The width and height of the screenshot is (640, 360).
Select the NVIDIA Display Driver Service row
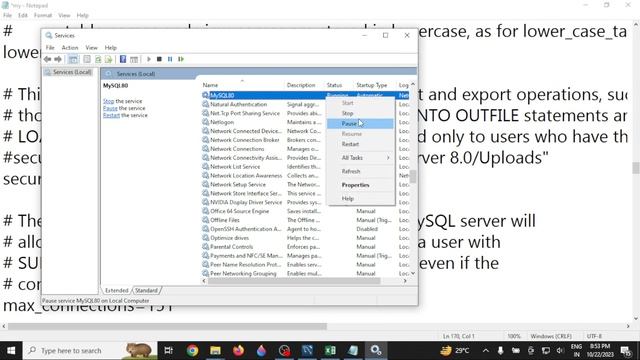click(x=305, y=202)
